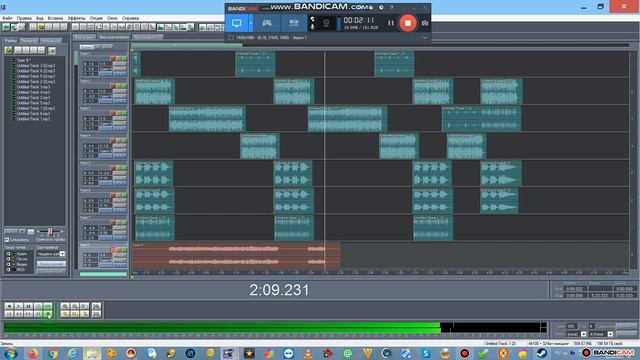
Task: Expand Bandicam panel with chevron arrow
Action: coord(424,38)
